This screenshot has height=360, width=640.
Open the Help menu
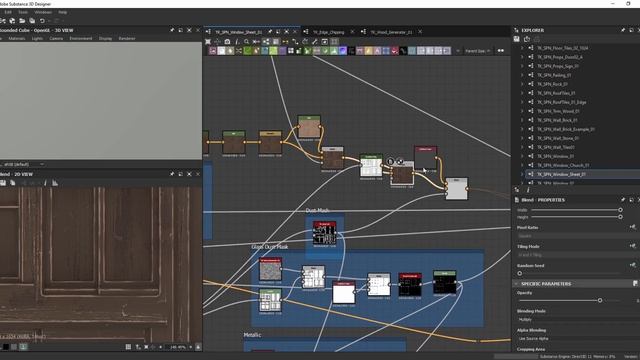(62, 12)
